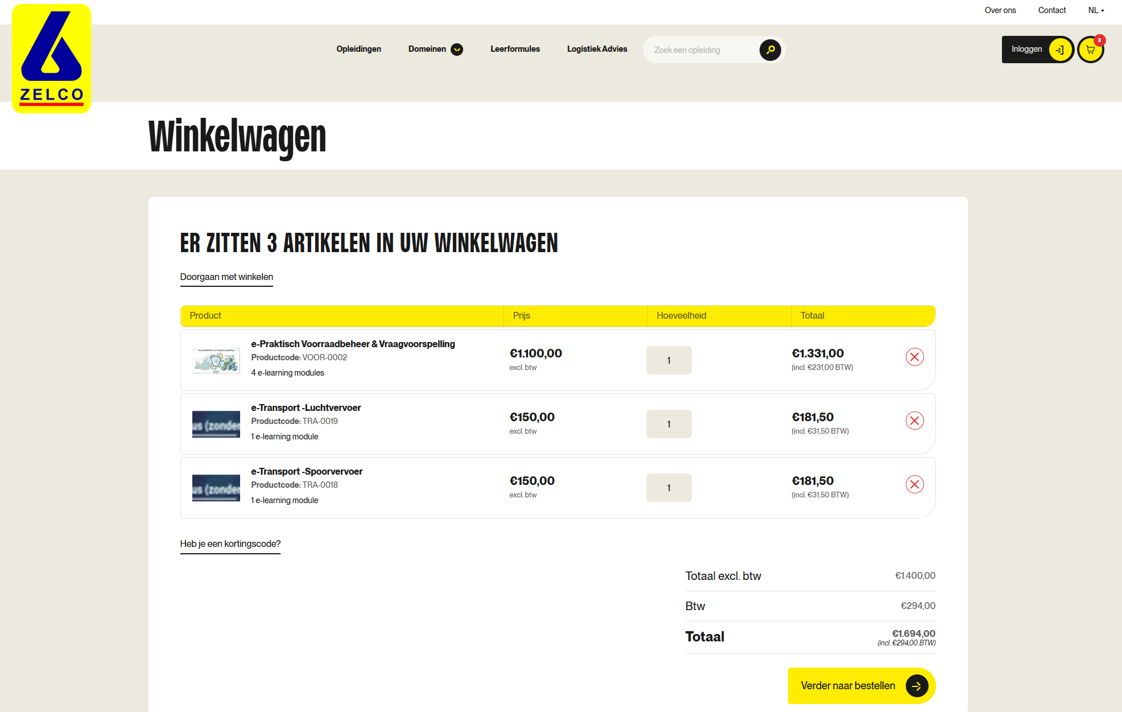Screen dimensions: 1122x712
Task: Remove e-Transport -Luchtvervoer from the cart
Action: click(x=914, y=421)
